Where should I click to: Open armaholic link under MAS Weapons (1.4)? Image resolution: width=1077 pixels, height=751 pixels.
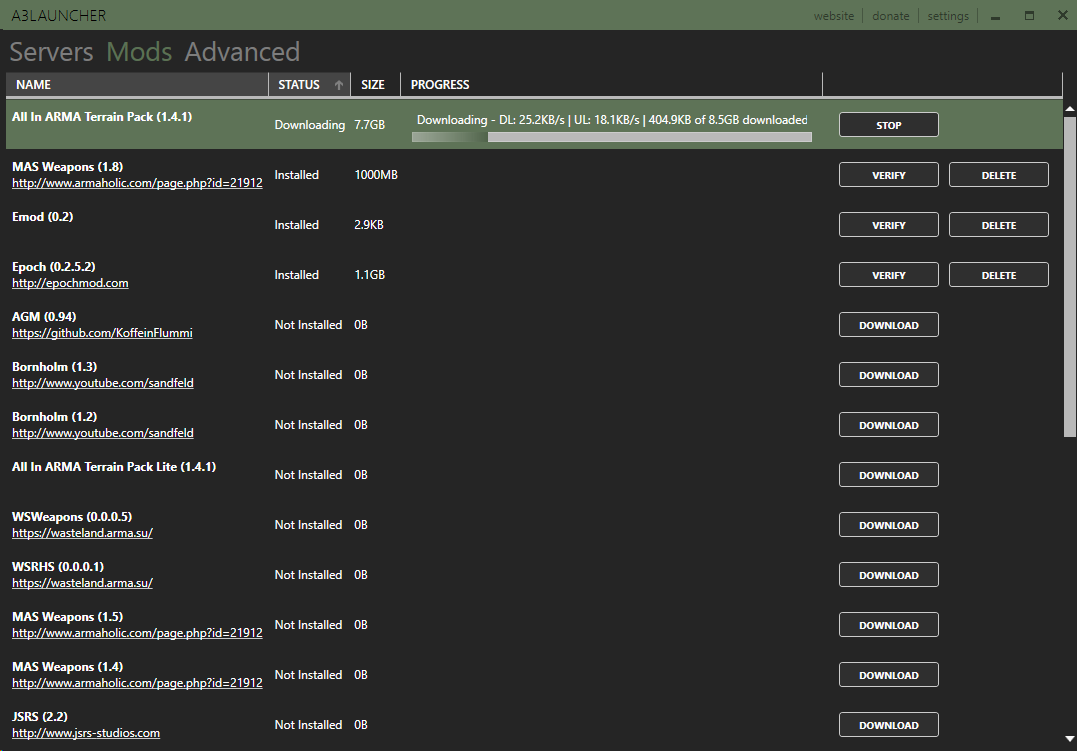coord(137,683)
